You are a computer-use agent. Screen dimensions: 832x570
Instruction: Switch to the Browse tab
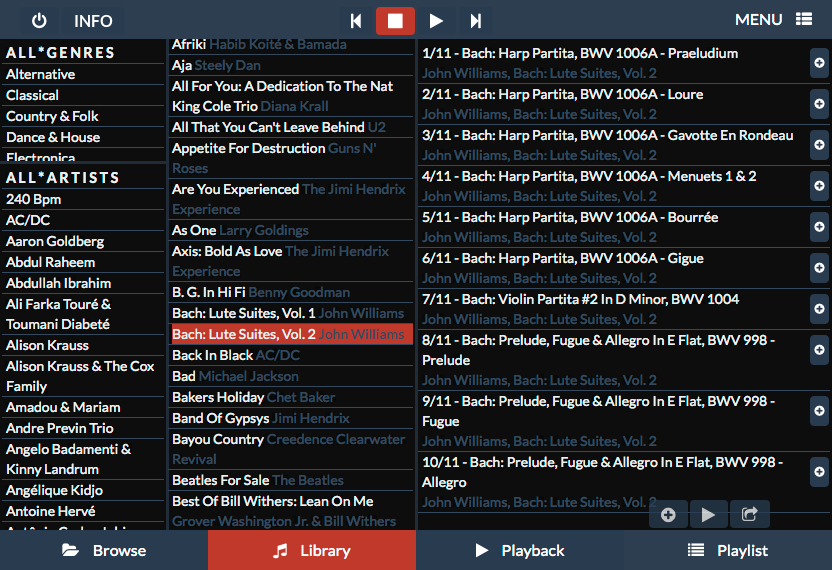click(x=104, y=550)
